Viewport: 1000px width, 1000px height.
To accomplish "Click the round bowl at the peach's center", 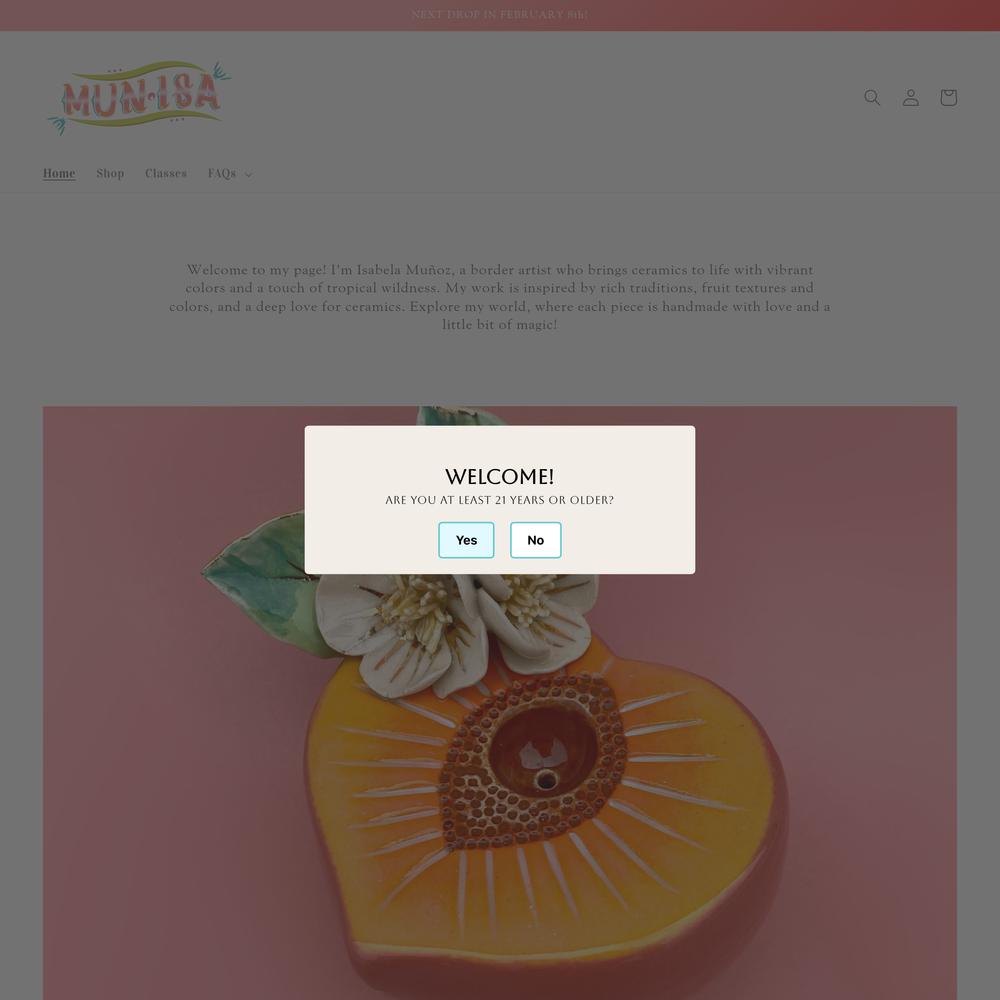I will point(543,750).
